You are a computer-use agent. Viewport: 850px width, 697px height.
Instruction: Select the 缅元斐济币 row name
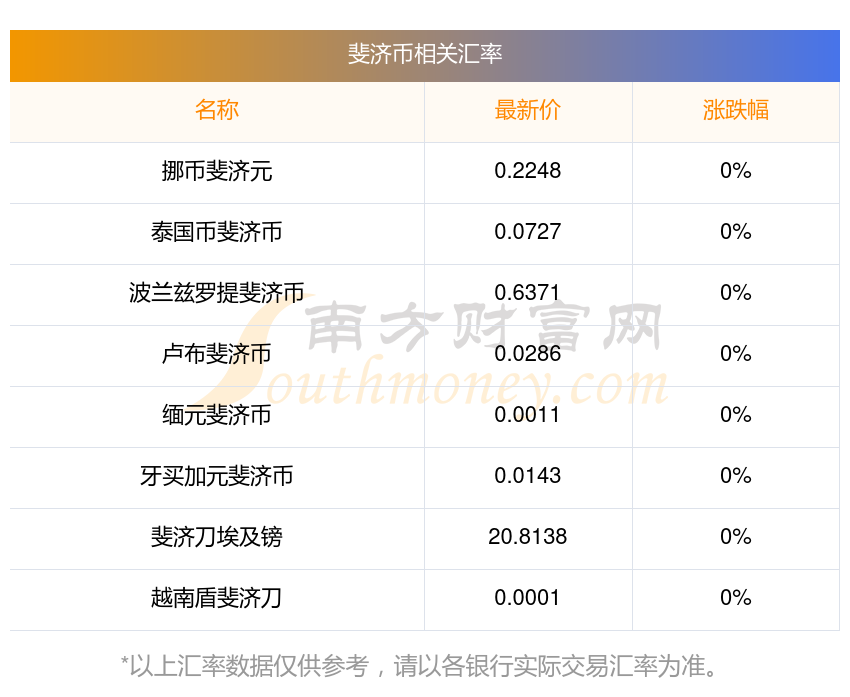[217, 415]
